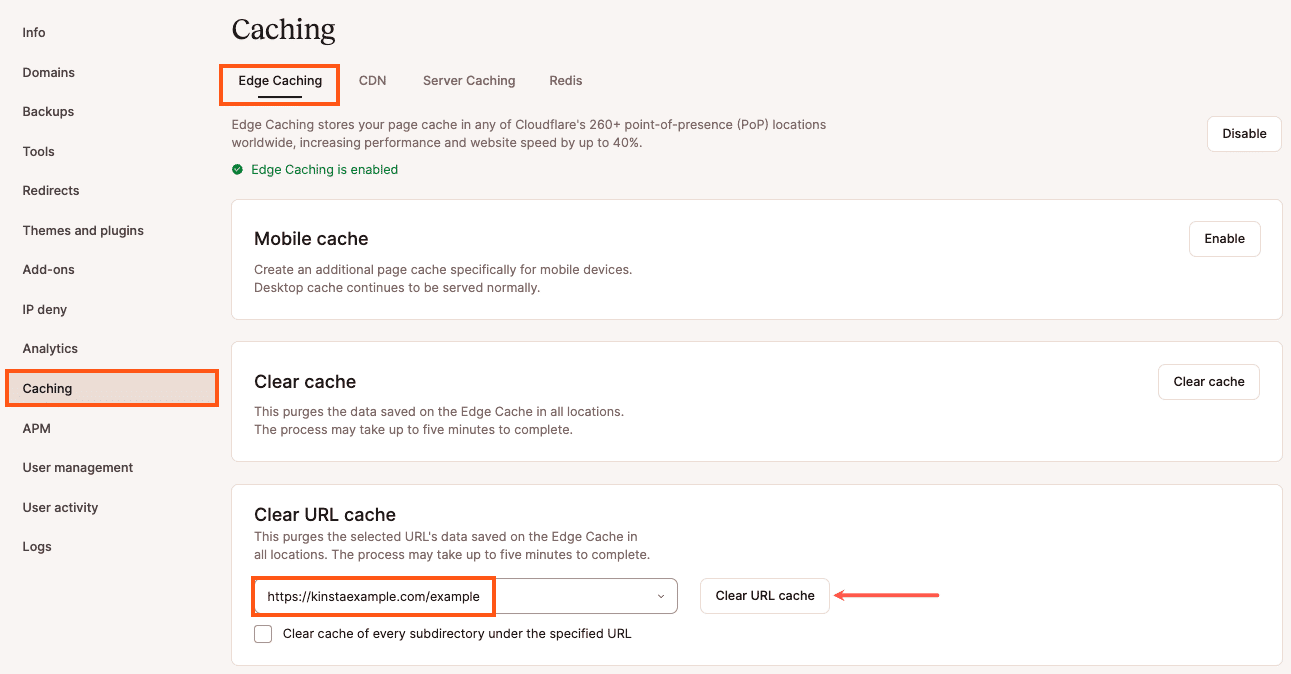Select the Edge Caching tab
Viewport: 1291px width, 674px height.
(x=280, y=81)
